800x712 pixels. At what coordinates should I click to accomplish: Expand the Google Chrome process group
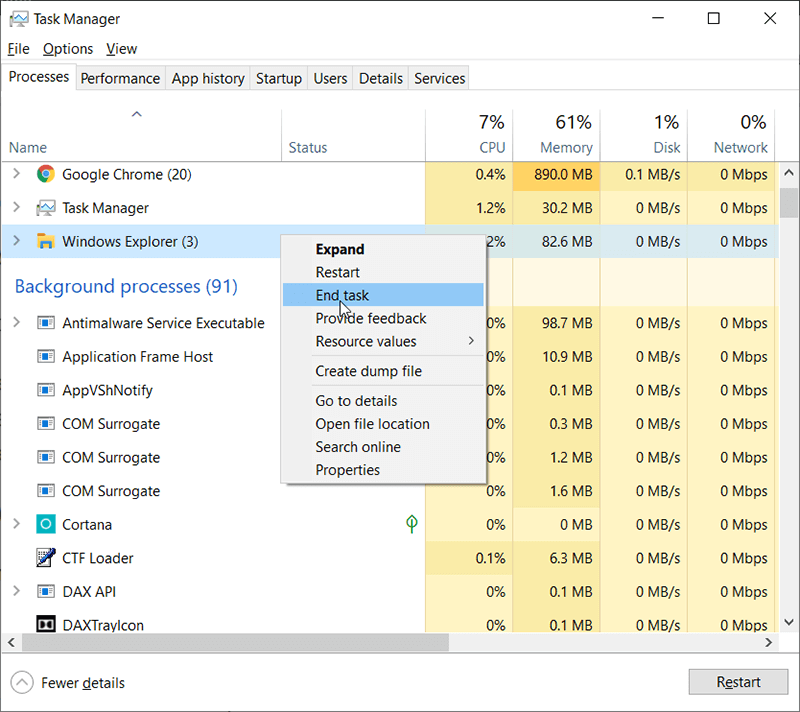[x=19, y=174]
